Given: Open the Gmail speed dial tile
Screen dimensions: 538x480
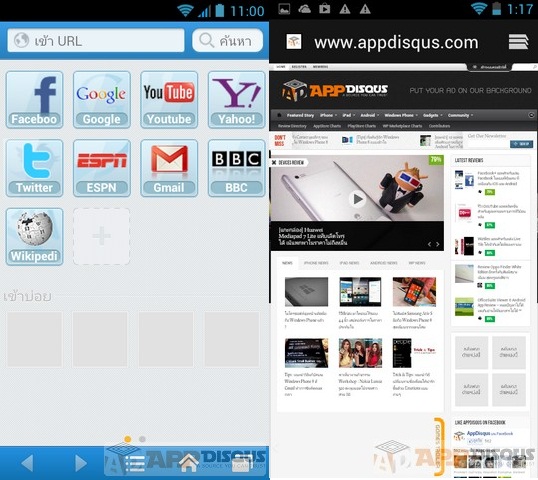Looking at the screenshot, I should coord(169,168).
